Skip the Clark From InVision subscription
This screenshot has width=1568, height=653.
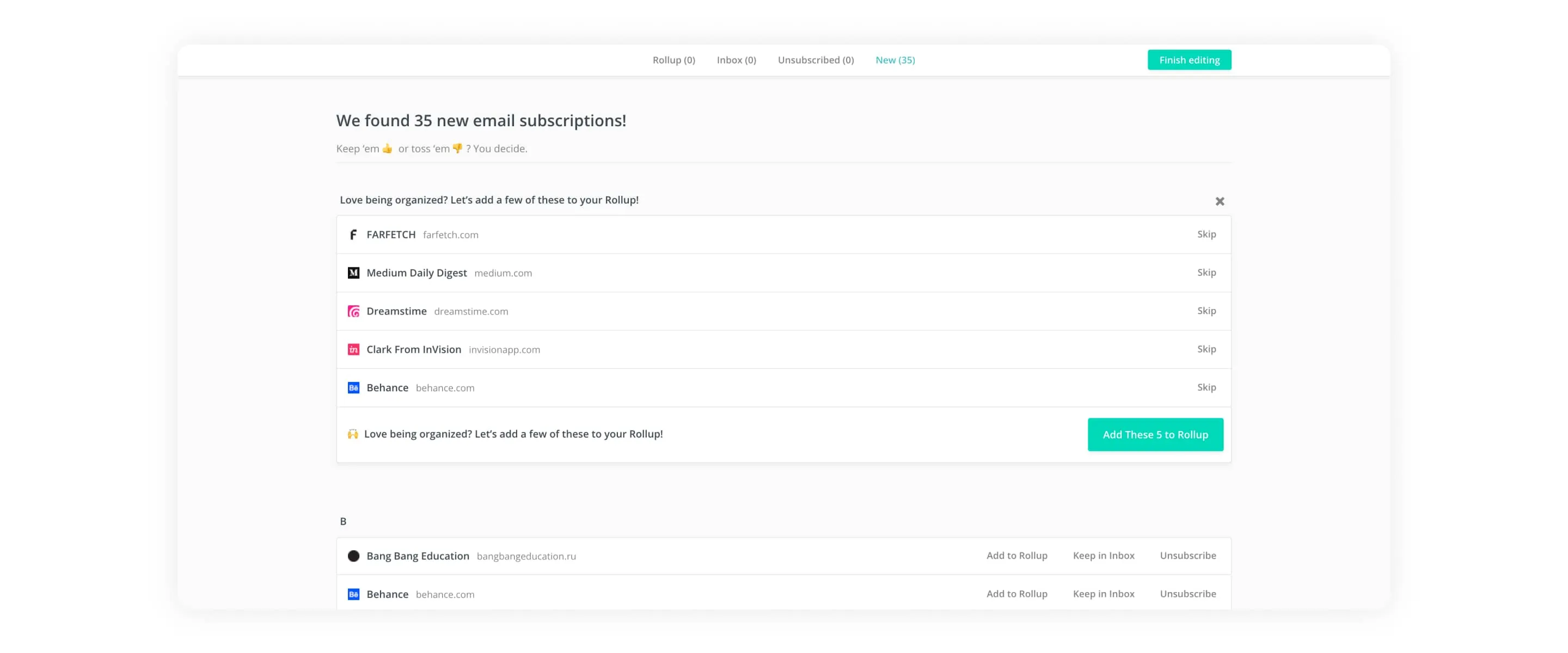(x=1206, y=349)
